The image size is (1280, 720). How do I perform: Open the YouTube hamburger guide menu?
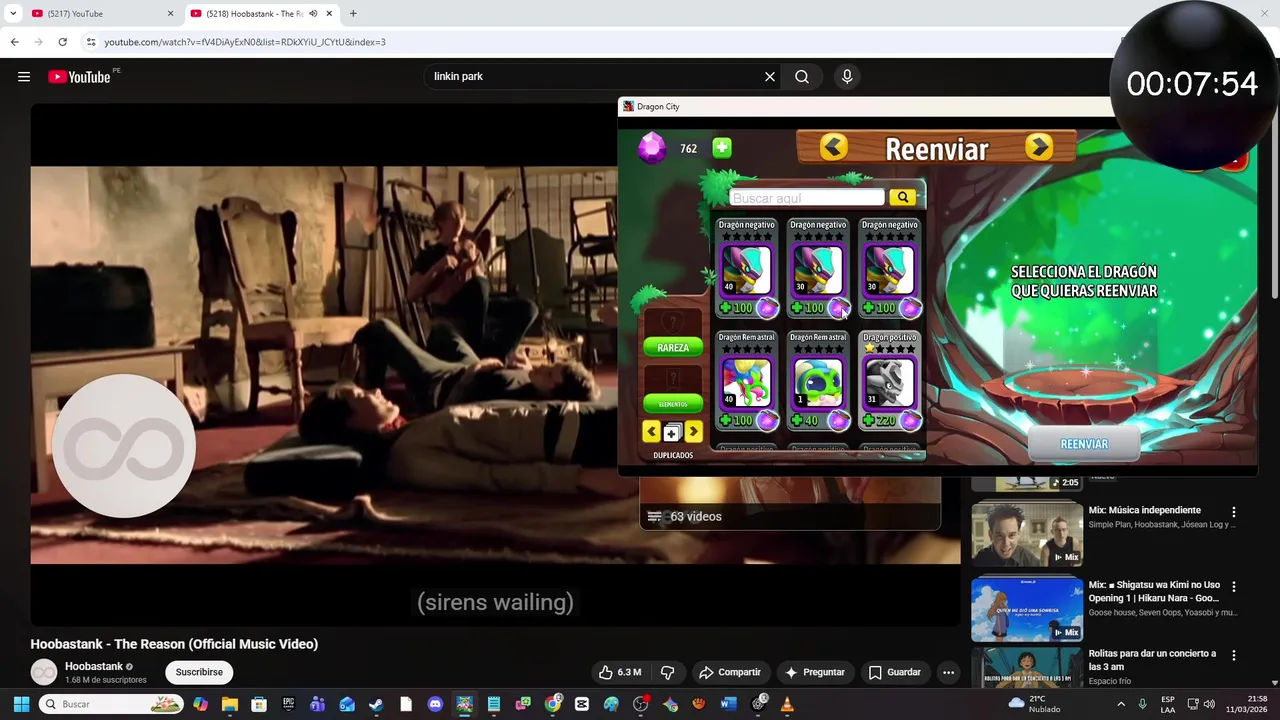pos(24,77)
